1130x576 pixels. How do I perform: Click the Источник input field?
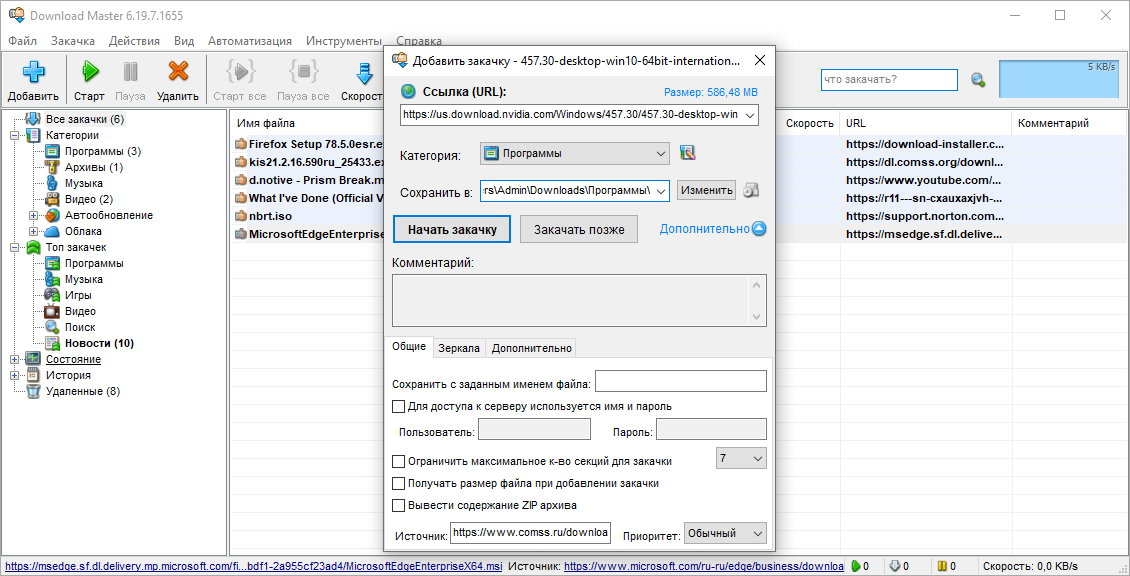pyautogui.click(x=530, y=533)
